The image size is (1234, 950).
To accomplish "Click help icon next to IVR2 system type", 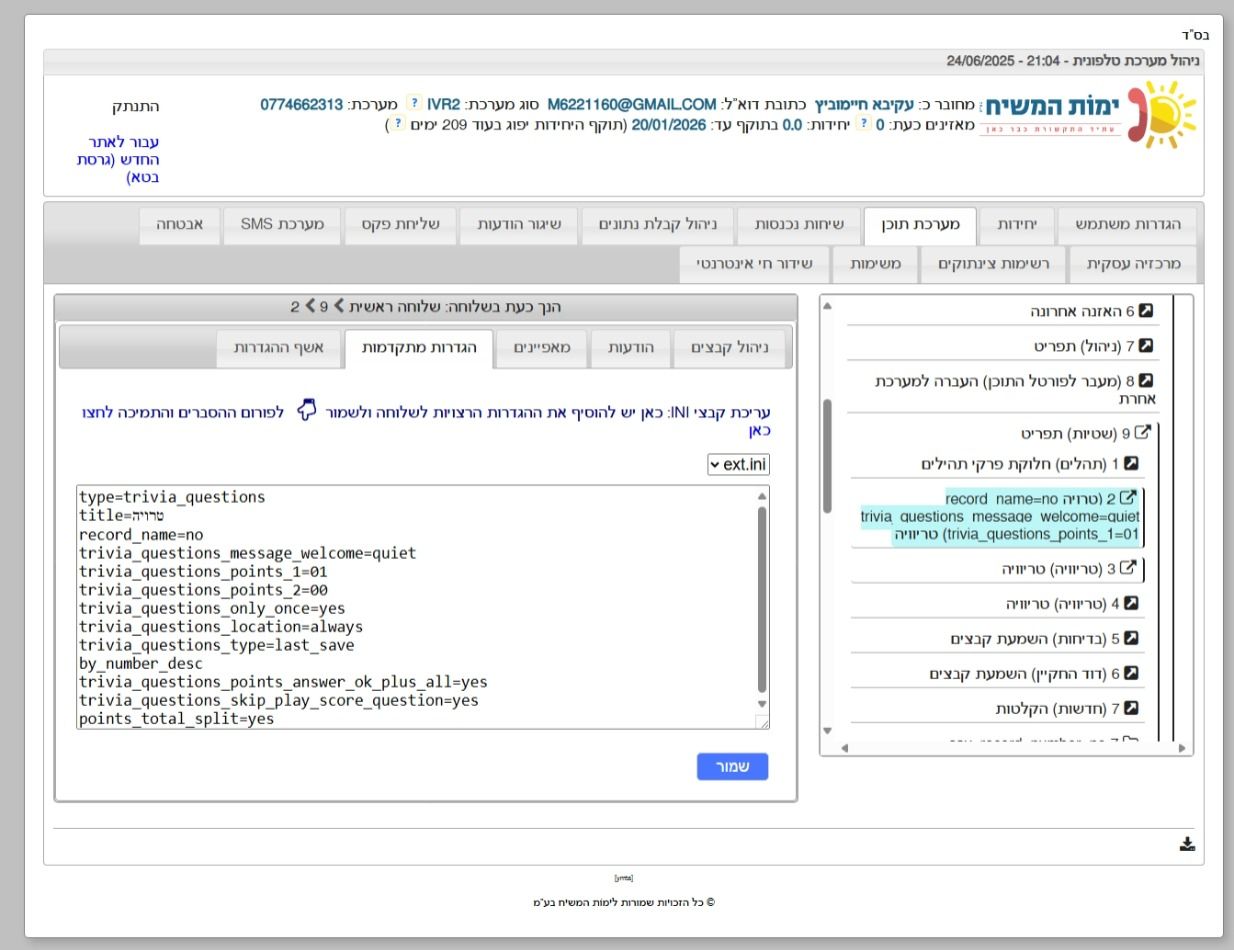I will [414, 104].
